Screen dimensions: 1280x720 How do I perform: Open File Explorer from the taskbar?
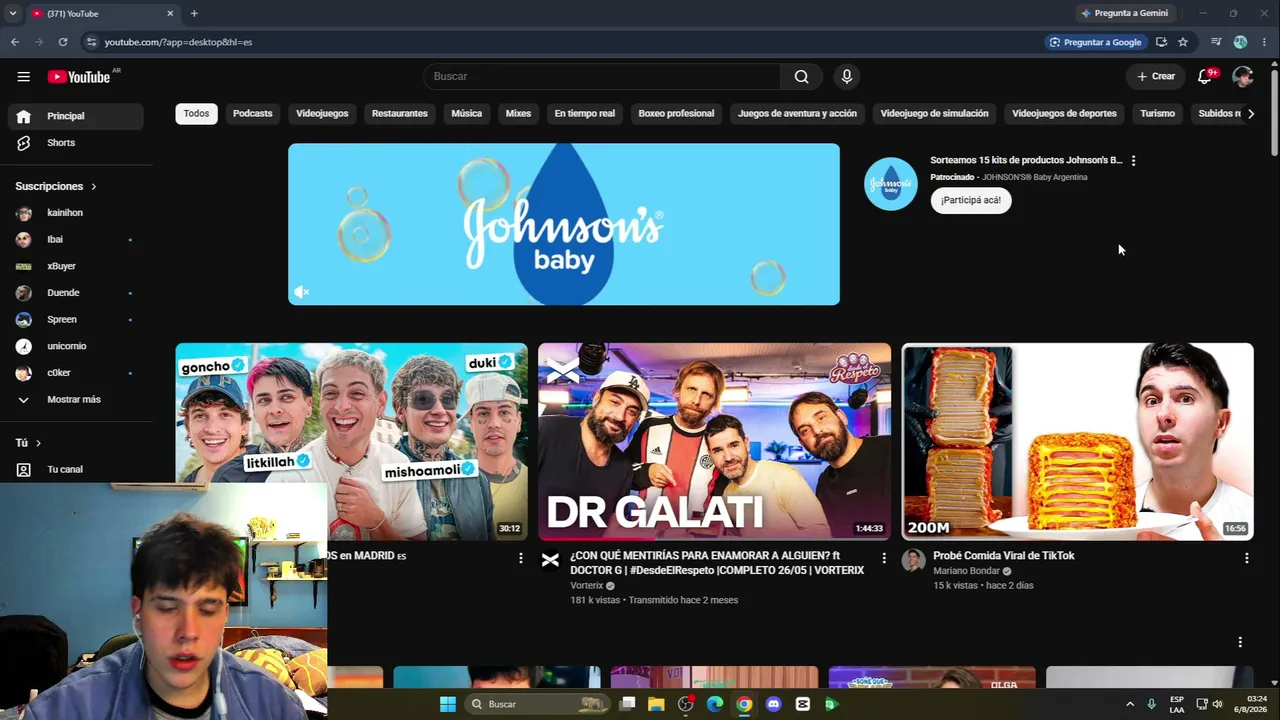point(656,704)
